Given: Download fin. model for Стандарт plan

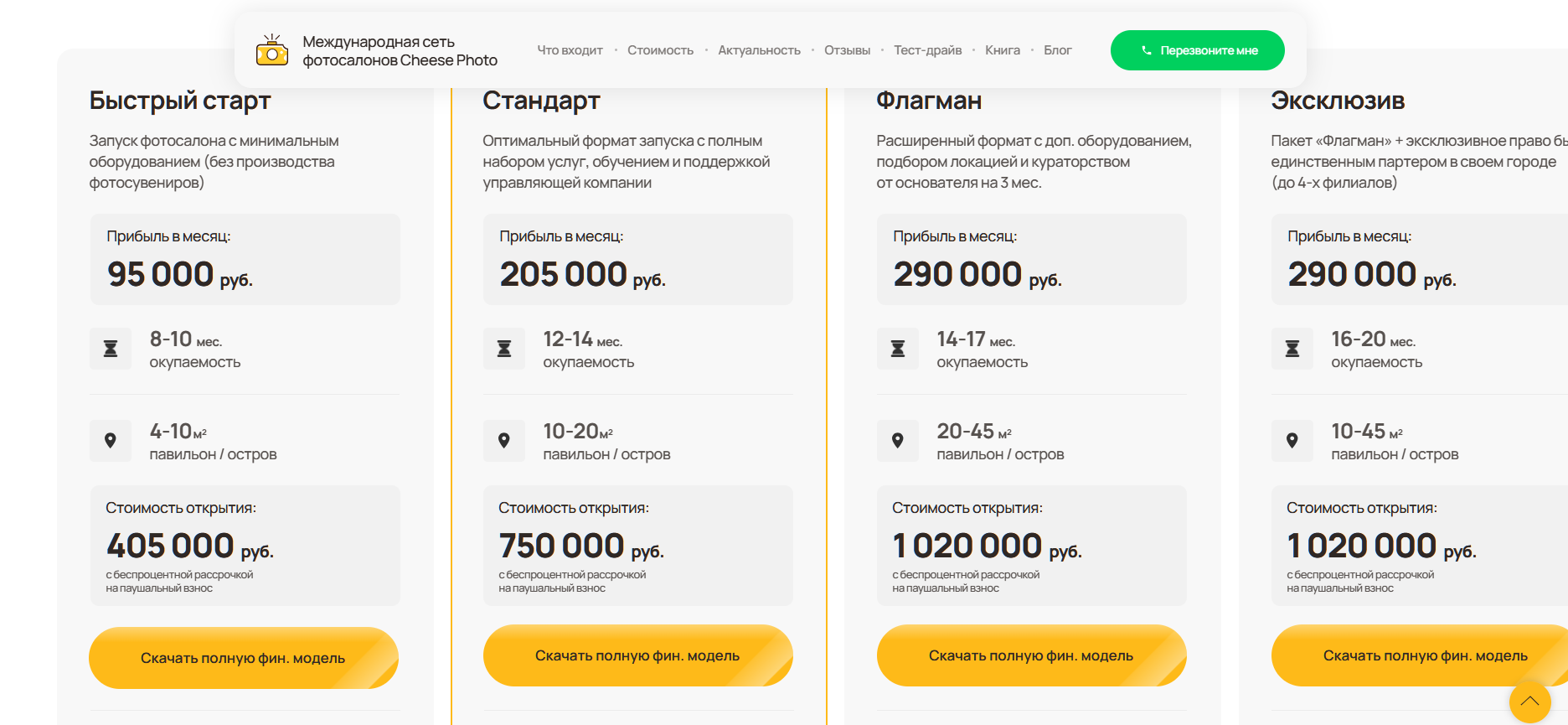Looking at the screenshot, I should click(x=637, y=655).
